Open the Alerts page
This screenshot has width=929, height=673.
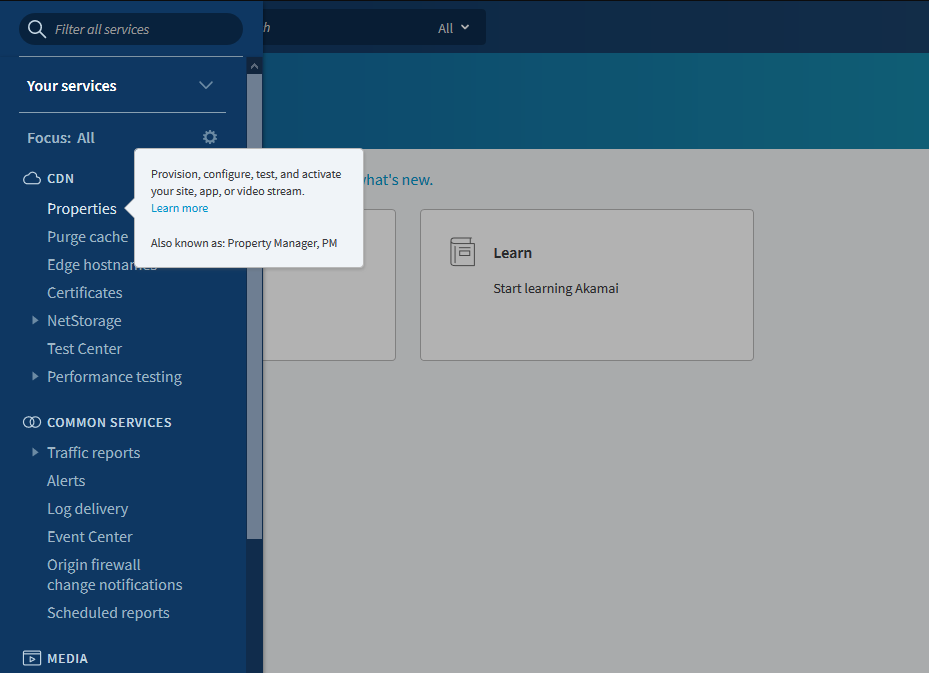pos(66,481)
